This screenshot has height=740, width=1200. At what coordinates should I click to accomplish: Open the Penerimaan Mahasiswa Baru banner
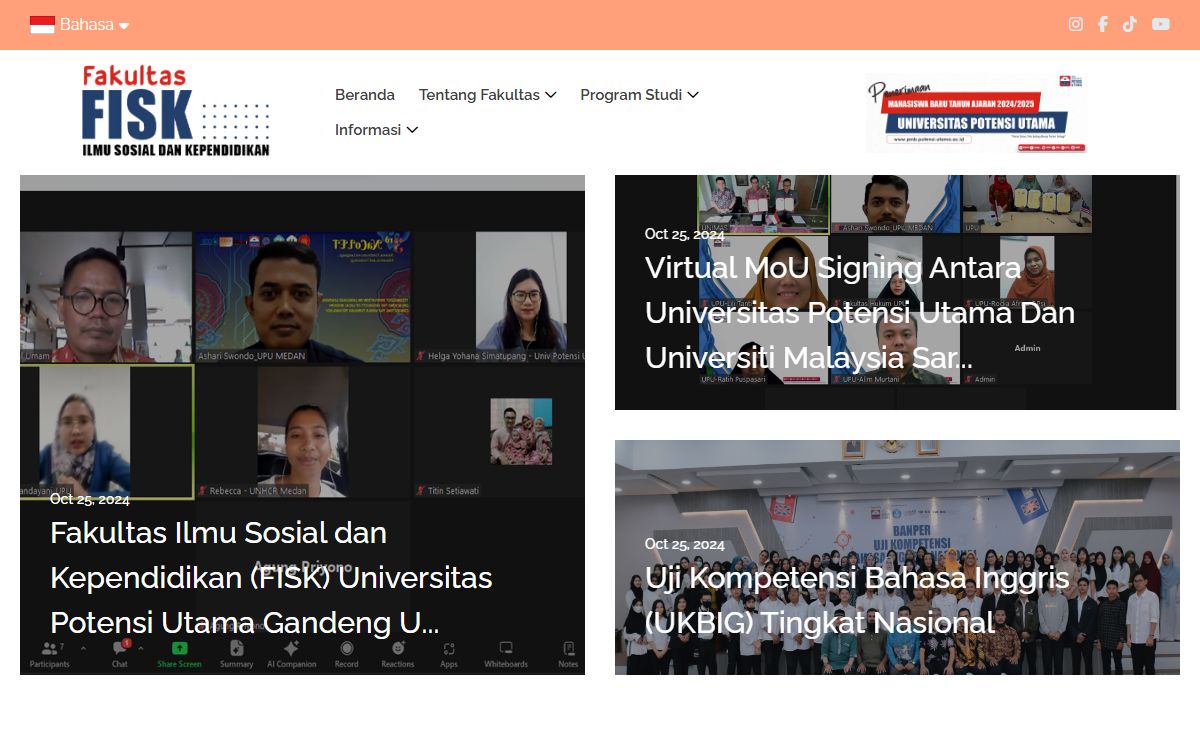pos(976,112)
